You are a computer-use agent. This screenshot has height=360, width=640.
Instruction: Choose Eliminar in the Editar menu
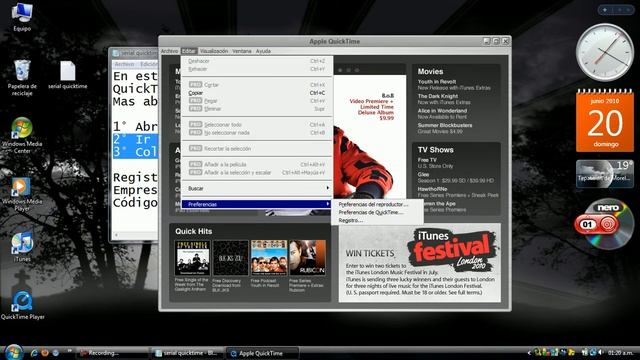click(x=257, y=109)
